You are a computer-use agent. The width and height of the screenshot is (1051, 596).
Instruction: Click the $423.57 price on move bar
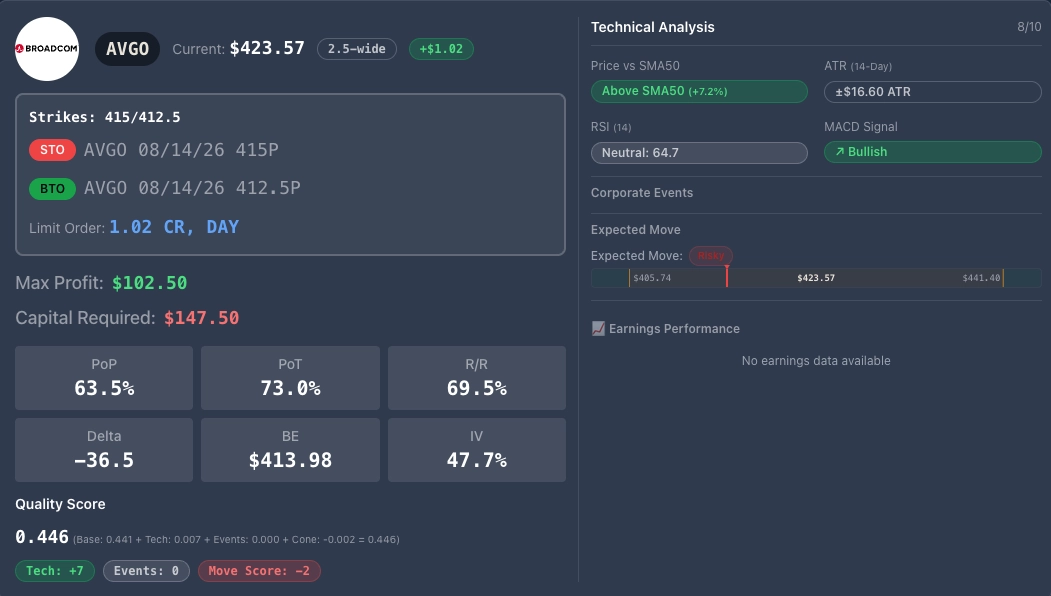click(816, 278)
